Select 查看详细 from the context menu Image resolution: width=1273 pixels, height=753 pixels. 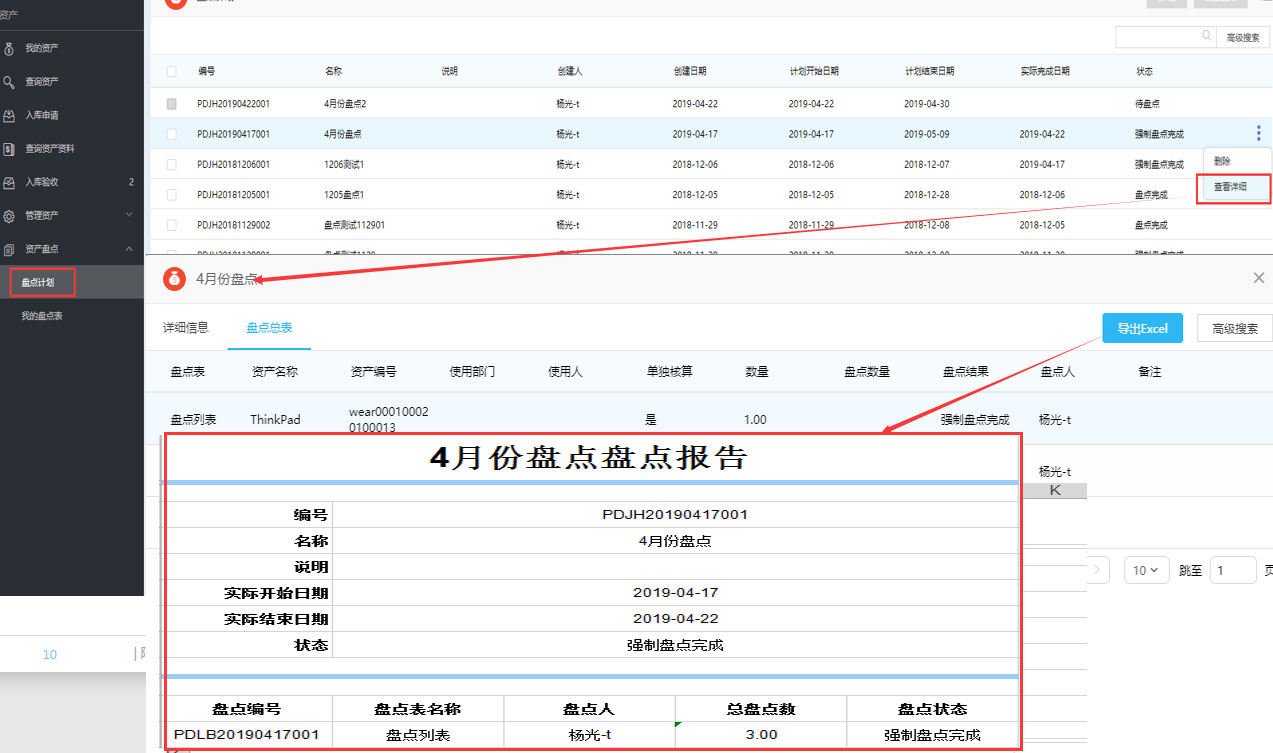(1230, 187)
